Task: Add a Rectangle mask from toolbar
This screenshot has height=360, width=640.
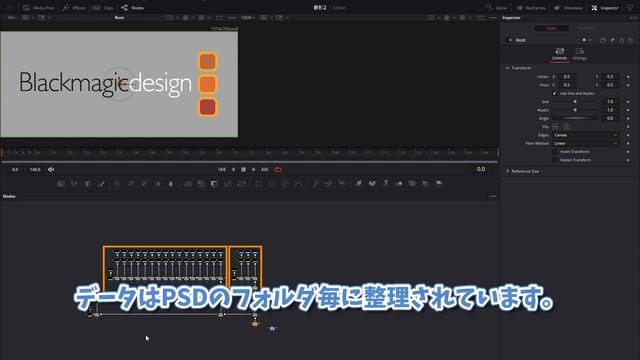Action: (258, 184)
